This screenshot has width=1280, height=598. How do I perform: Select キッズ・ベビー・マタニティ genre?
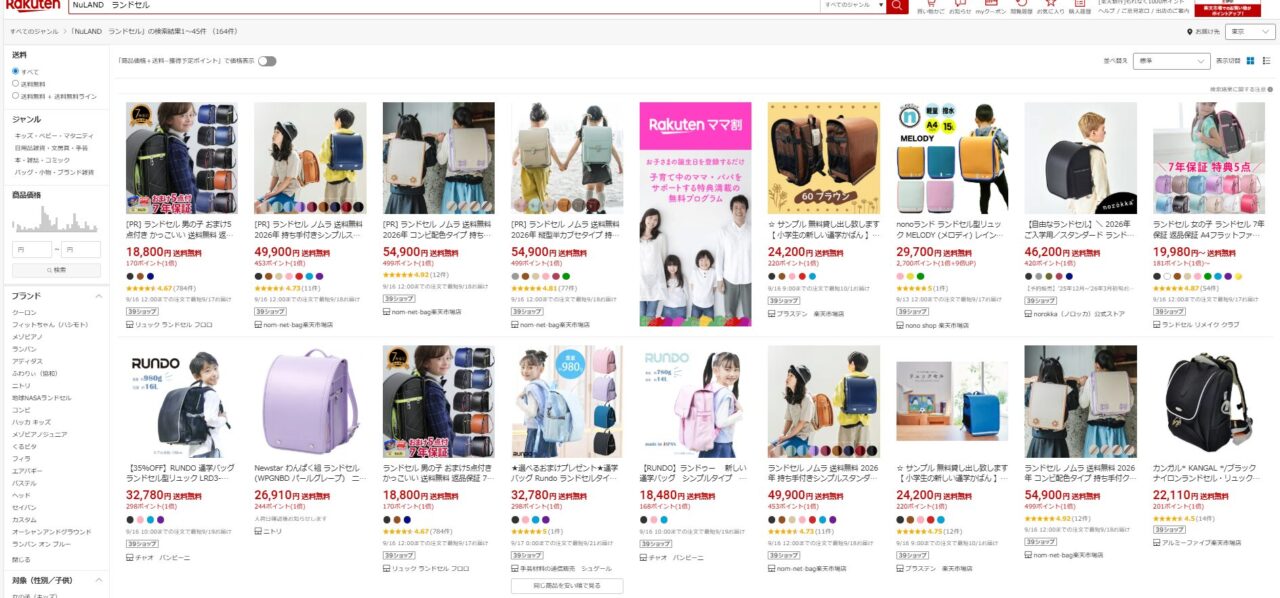point(54,135)
